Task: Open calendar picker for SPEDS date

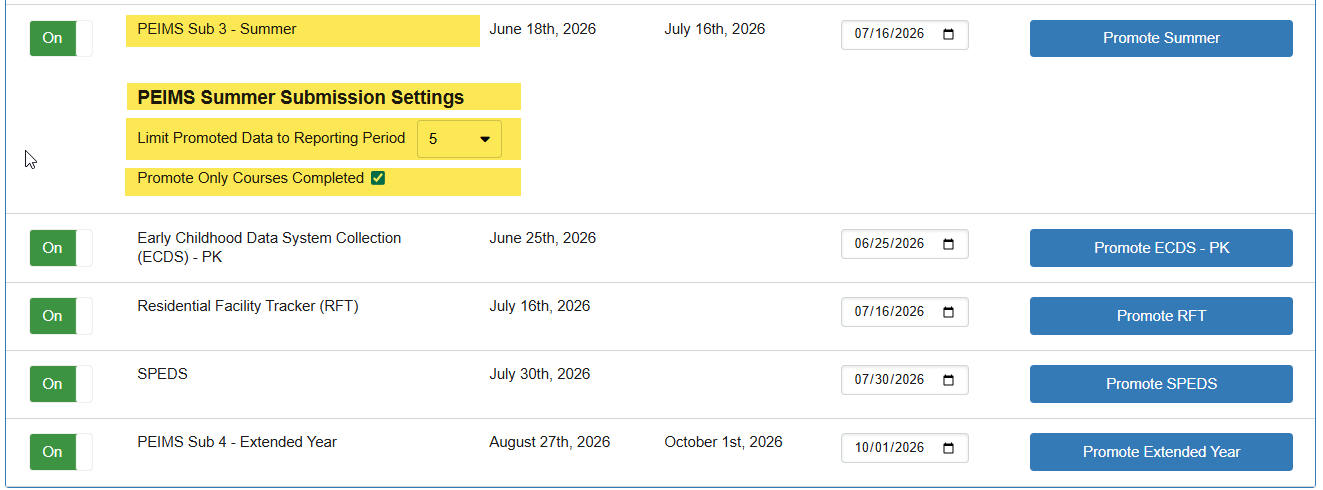Action: tap(949, 380)
